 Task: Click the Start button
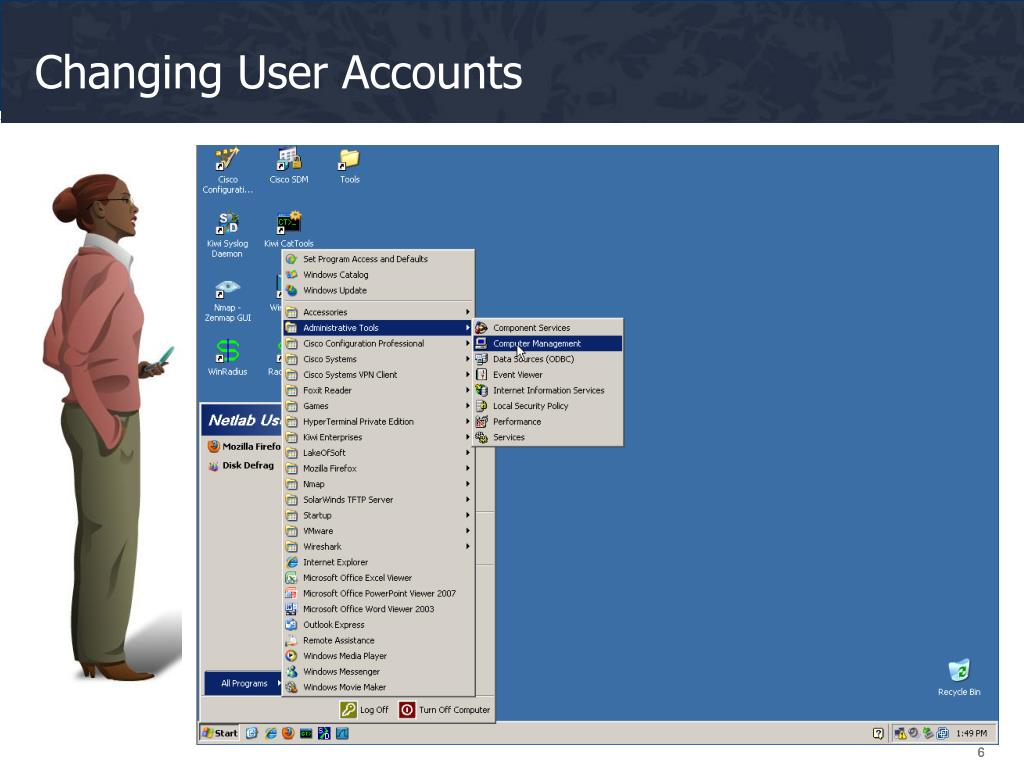tap(220, 733)
